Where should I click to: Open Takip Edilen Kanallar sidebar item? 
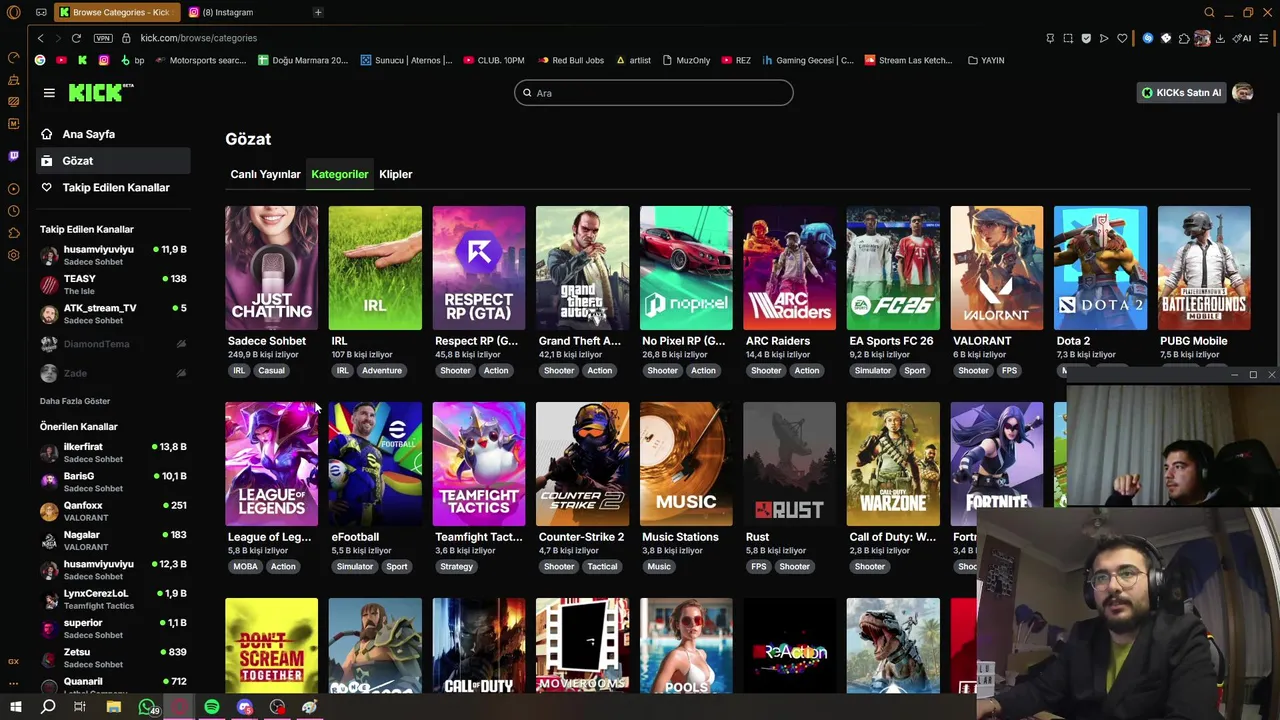(x=113, y=187)
